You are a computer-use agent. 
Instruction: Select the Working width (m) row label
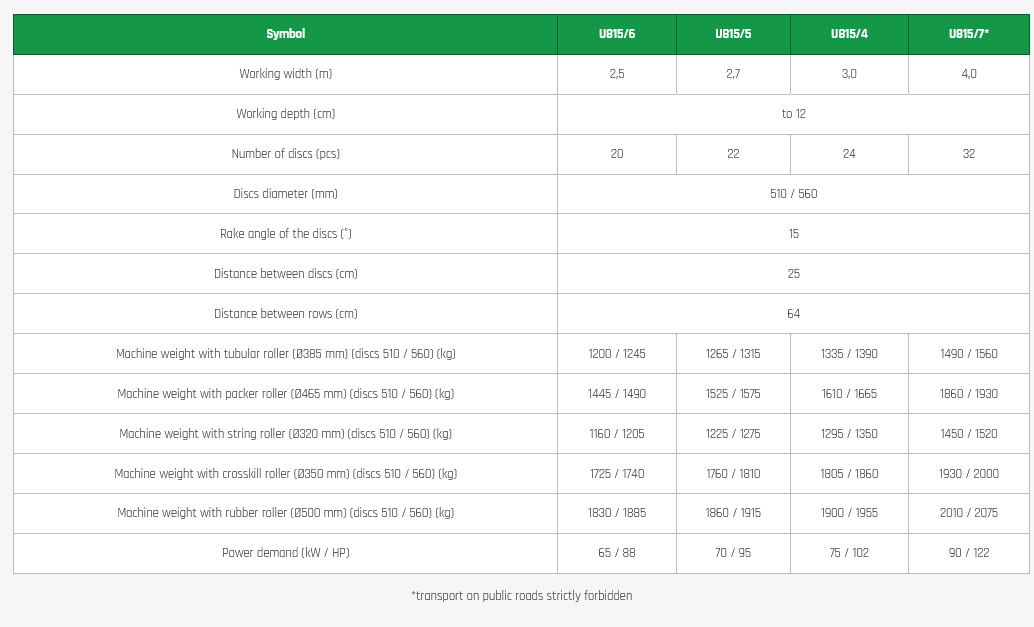[x=285, y=74]
